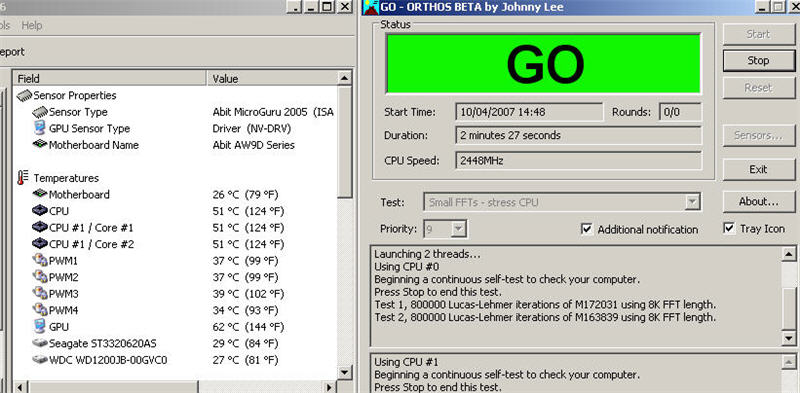Select the PWM3 39 °C reading
The width and height of the screenshot is (800, 393).
[x=248, y=293]
